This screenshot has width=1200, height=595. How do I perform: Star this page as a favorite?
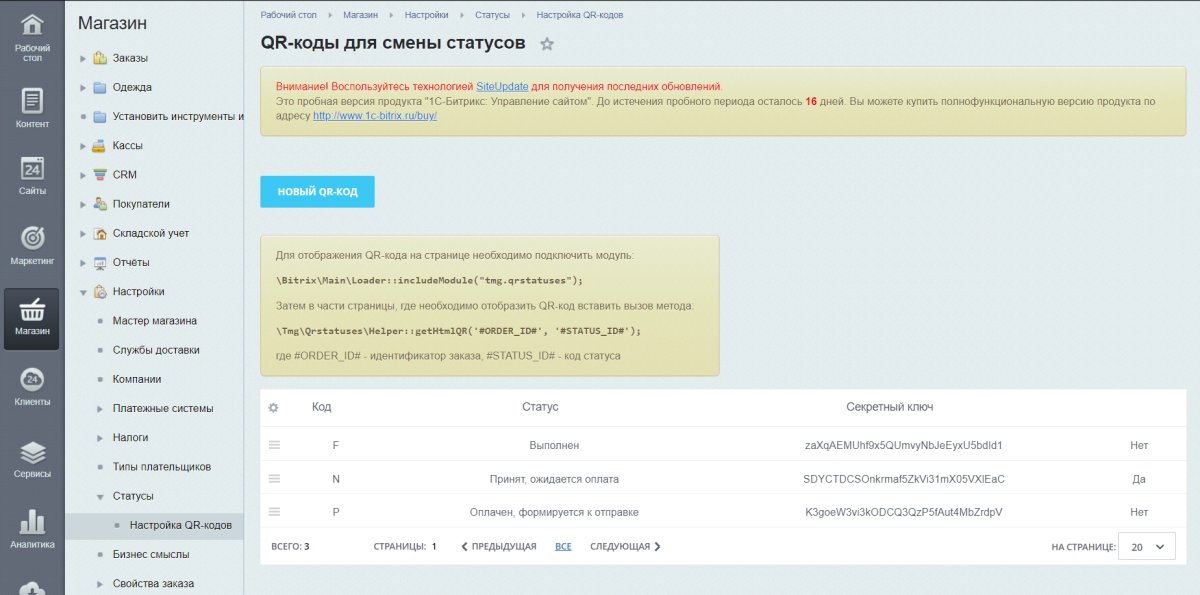[x=545, y=44]
